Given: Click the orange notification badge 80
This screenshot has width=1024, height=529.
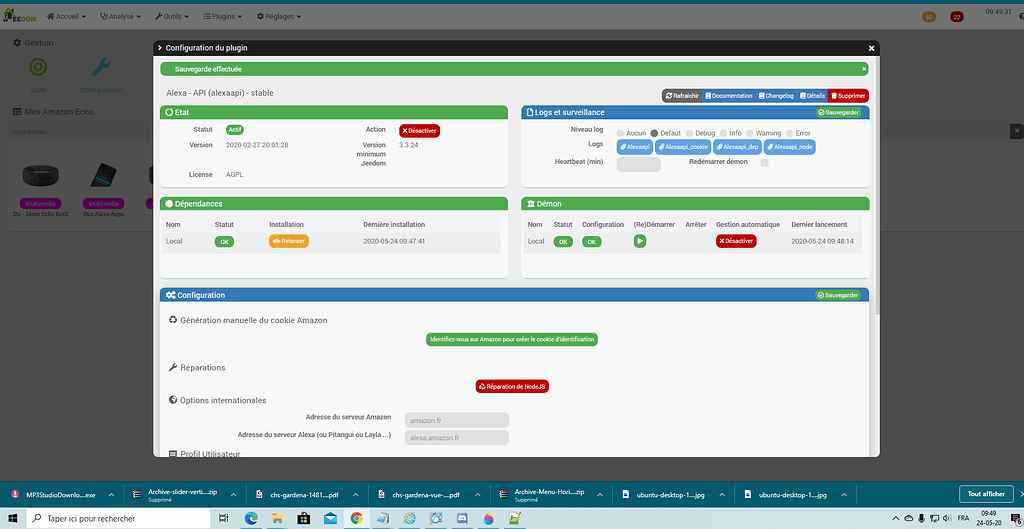Looking at the screenshot, I should (928, 16).
